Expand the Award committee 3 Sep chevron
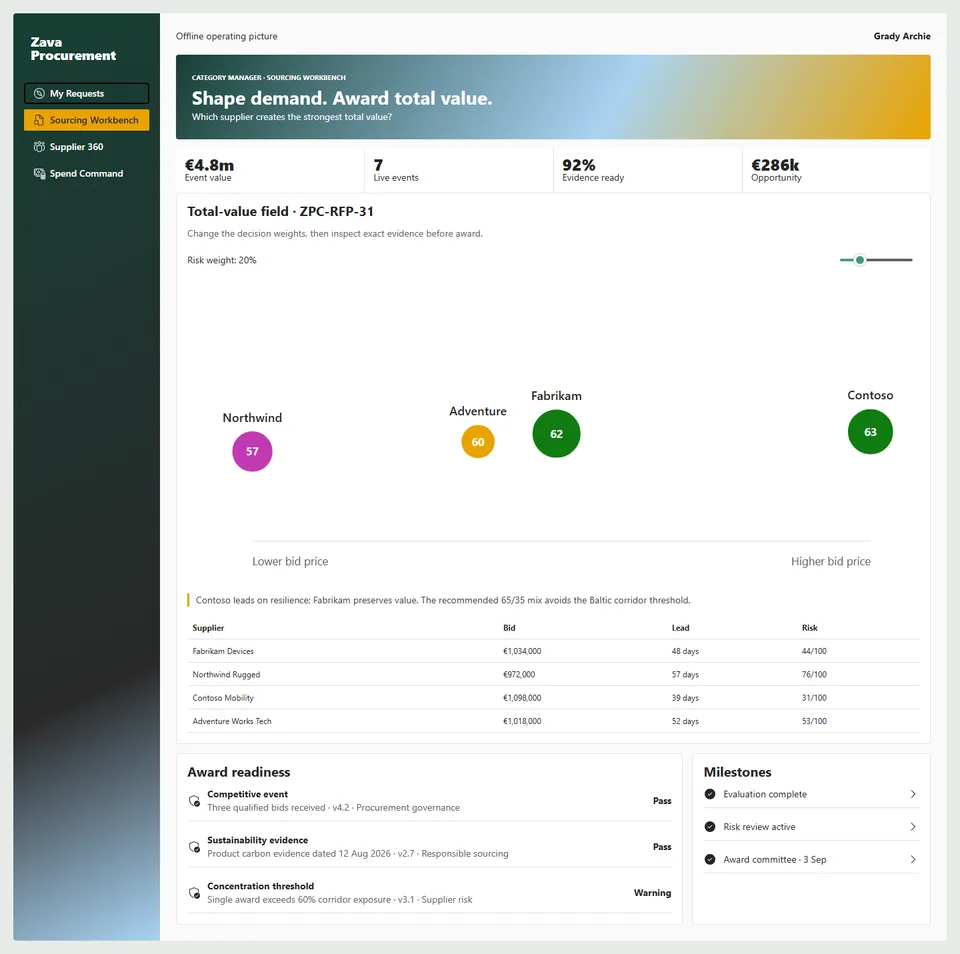 [x=913, y=860]
